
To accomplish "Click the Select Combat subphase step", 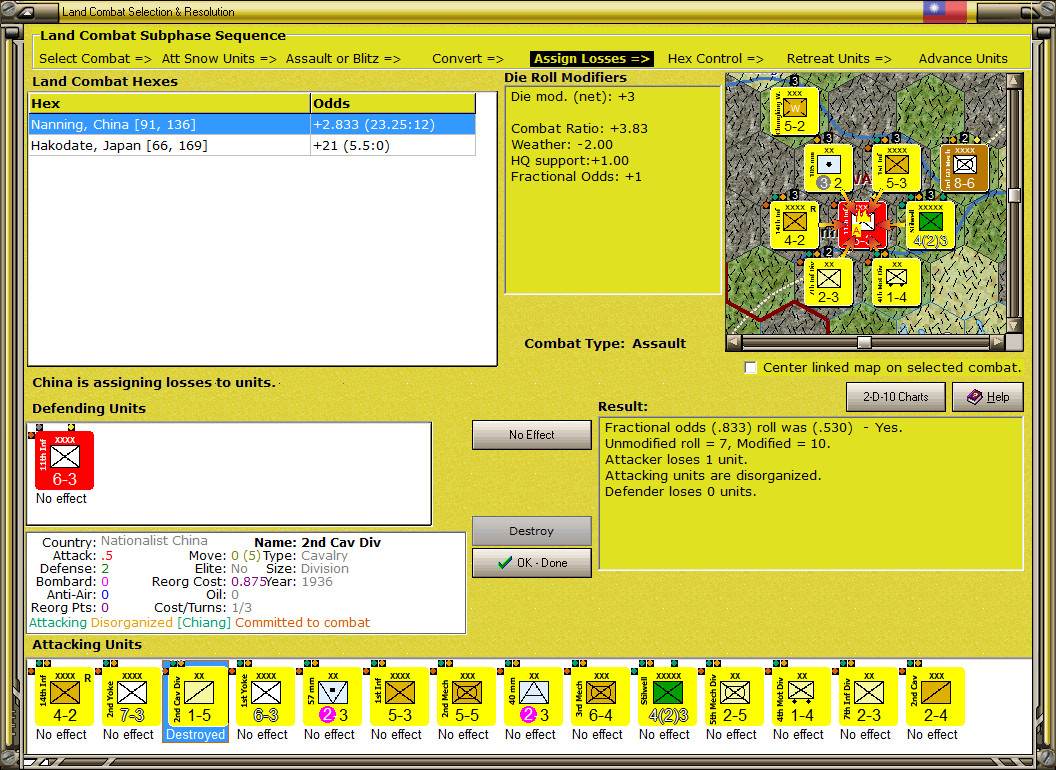I will point(95,59).
